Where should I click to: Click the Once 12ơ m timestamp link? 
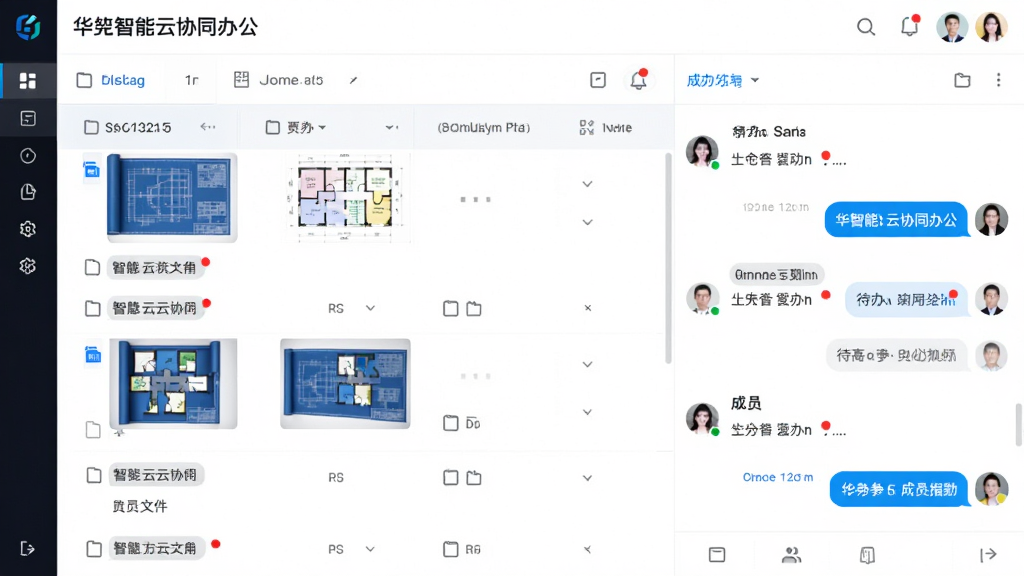coord(778,477)
